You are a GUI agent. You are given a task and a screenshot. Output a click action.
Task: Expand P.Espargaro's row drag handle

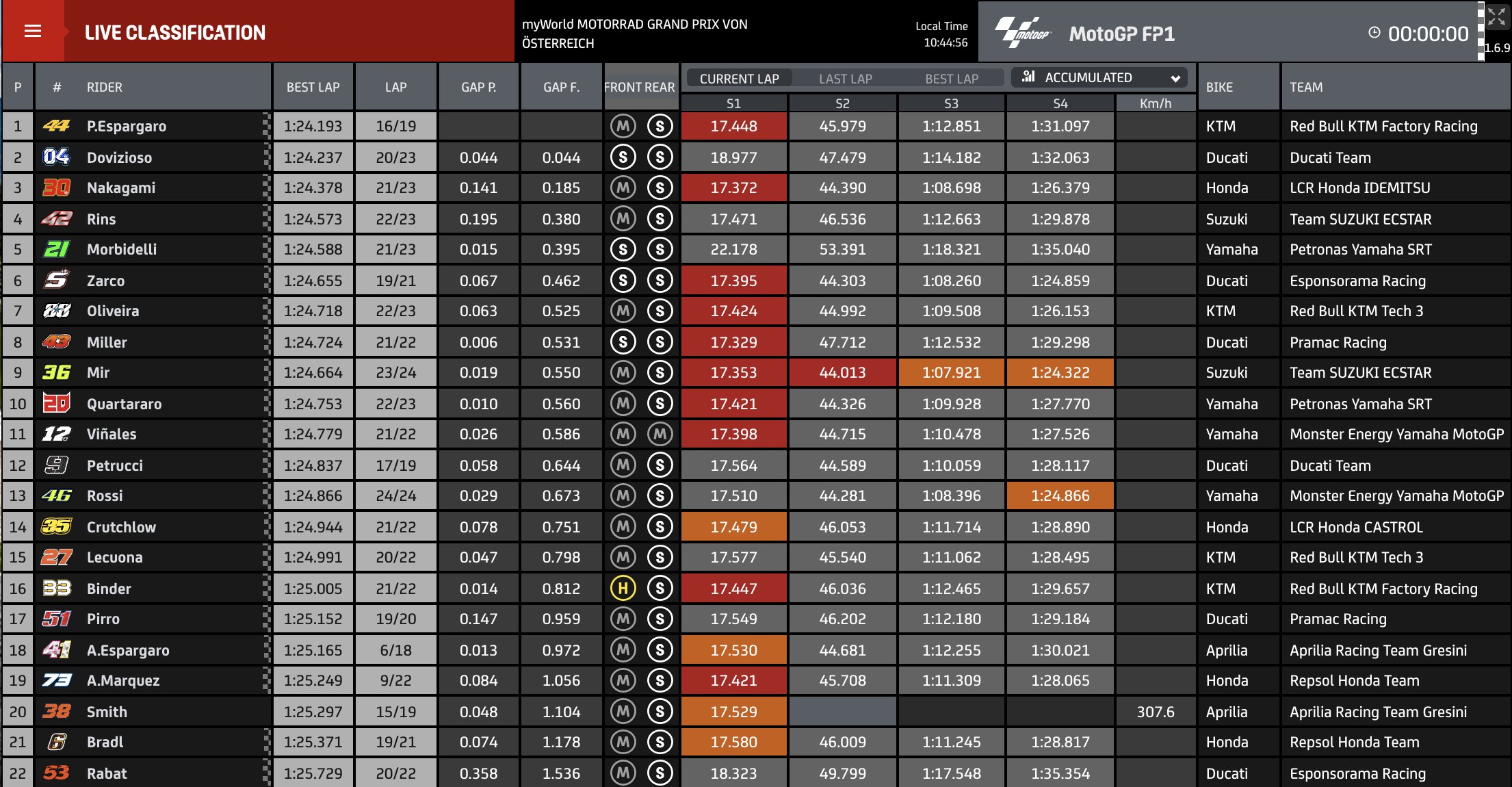(x=266, y=126)
